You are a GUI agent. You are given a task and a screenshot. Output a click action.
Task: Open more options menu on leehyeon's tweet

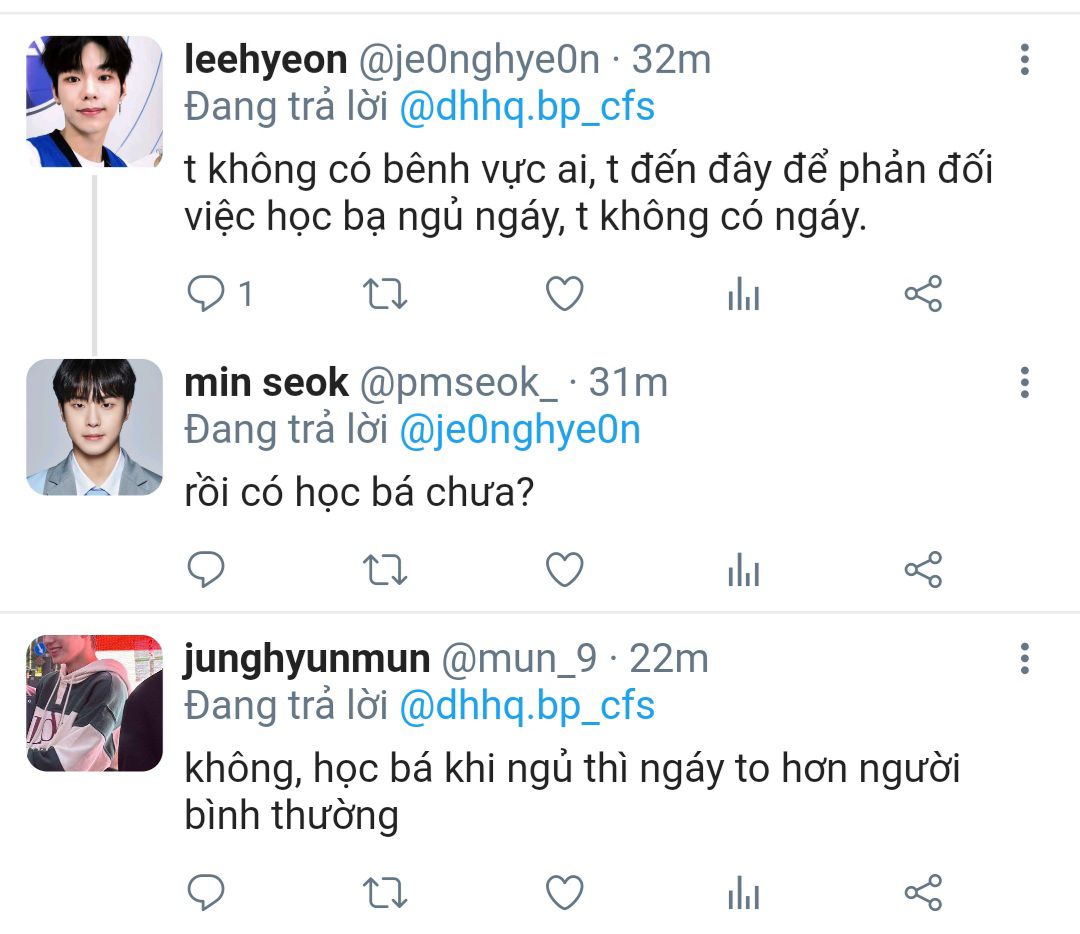click(x=1025, y=59)
